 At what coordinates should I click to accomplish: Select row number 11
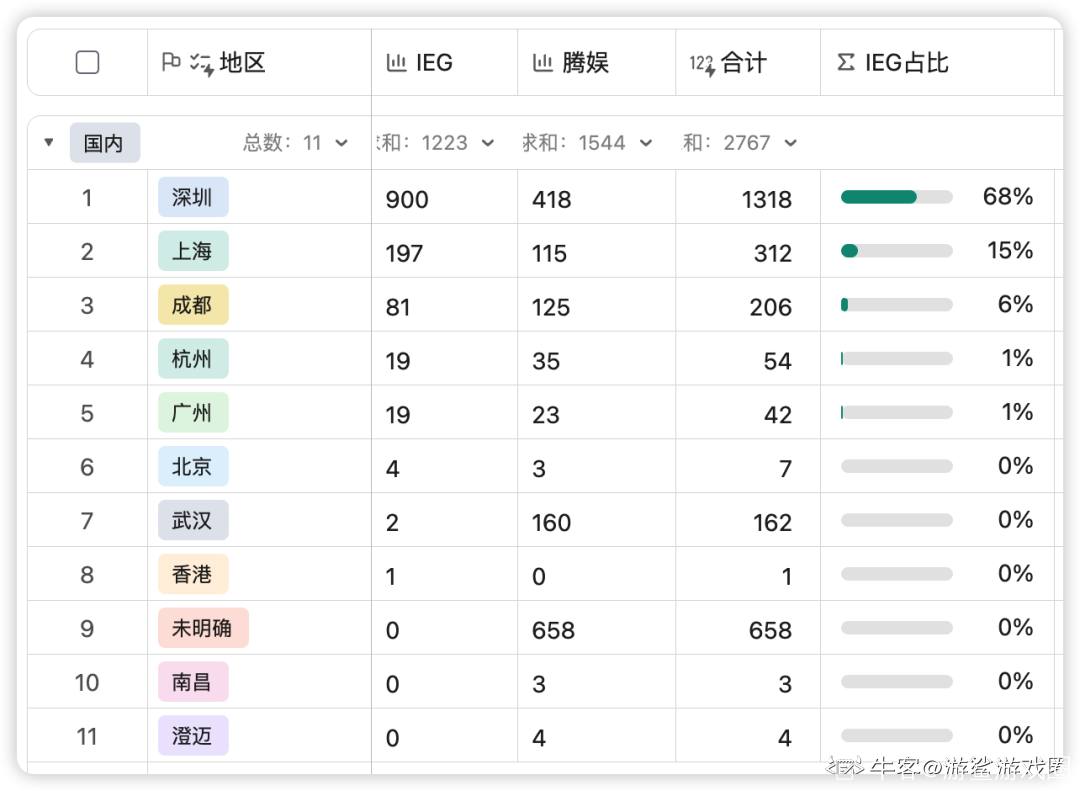click(x=87, y=737)
